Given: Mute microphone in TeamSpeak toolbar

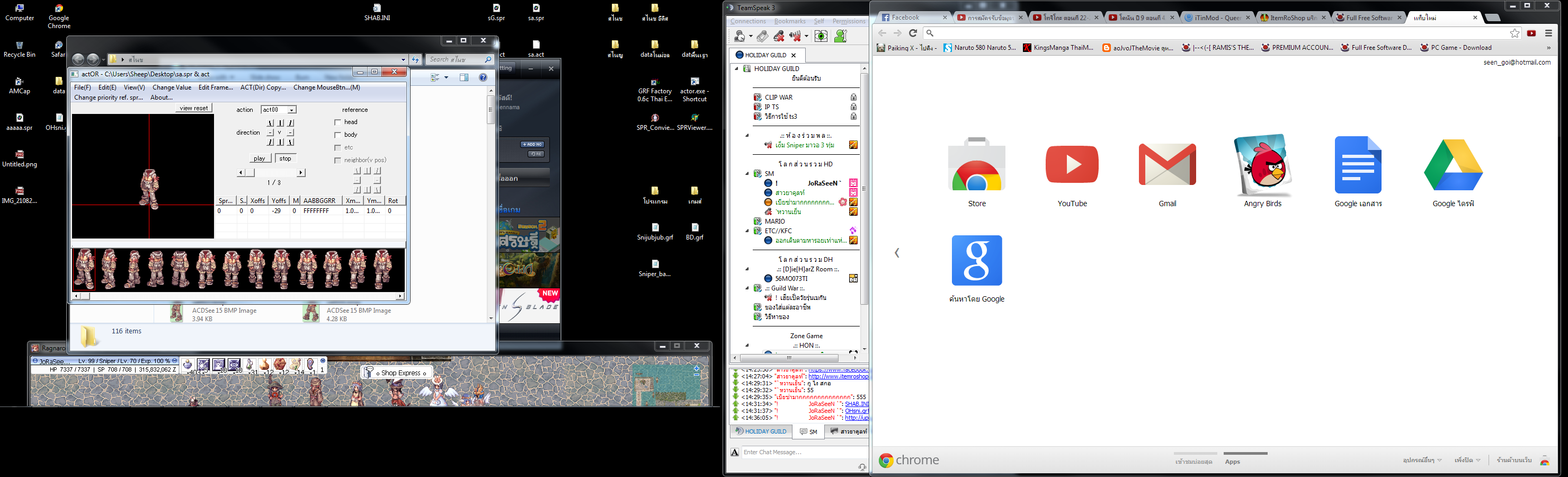Looking at the screenshot, I should pos(779,37).
